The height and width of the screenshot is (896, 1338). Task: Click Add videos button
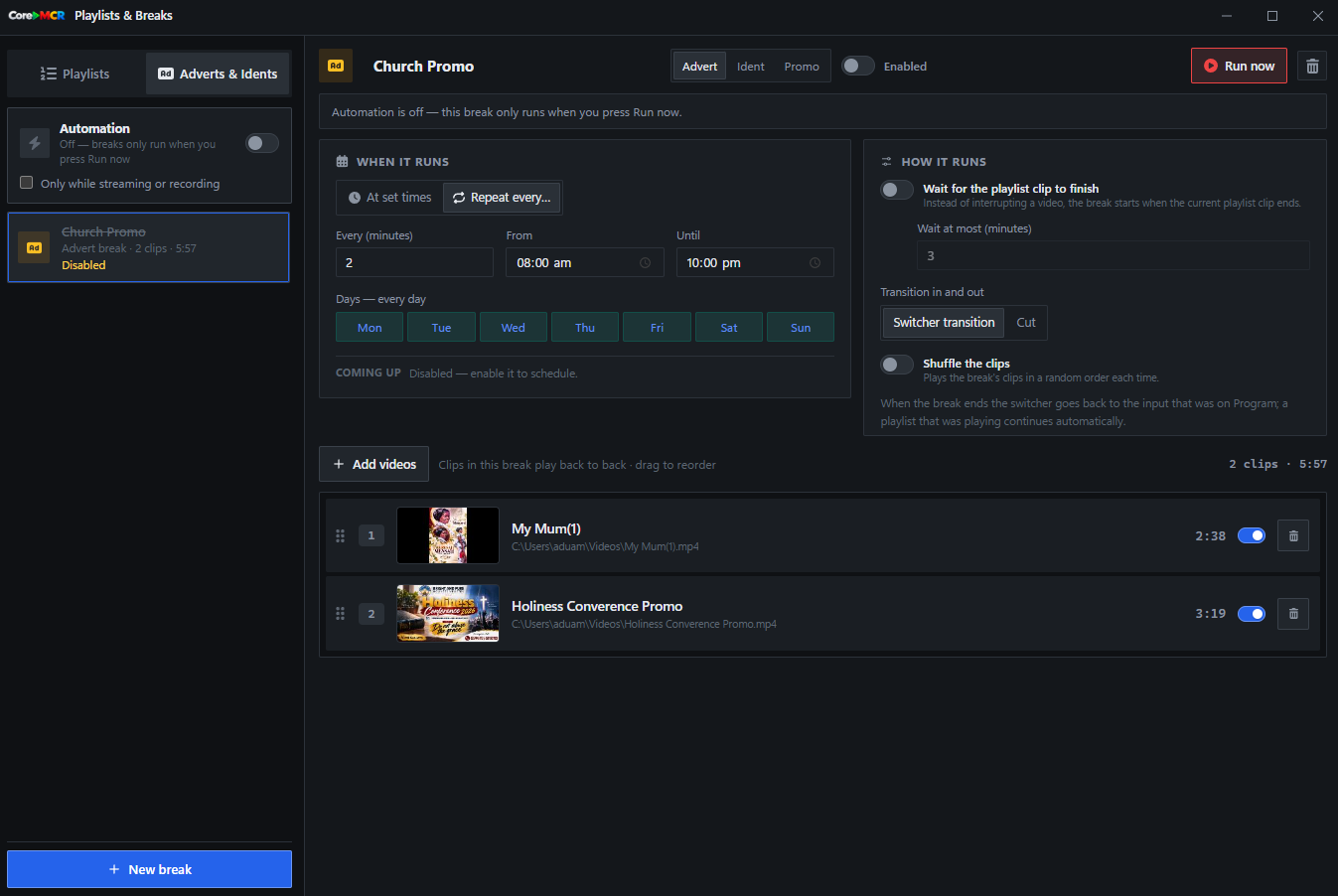(373, 464)
